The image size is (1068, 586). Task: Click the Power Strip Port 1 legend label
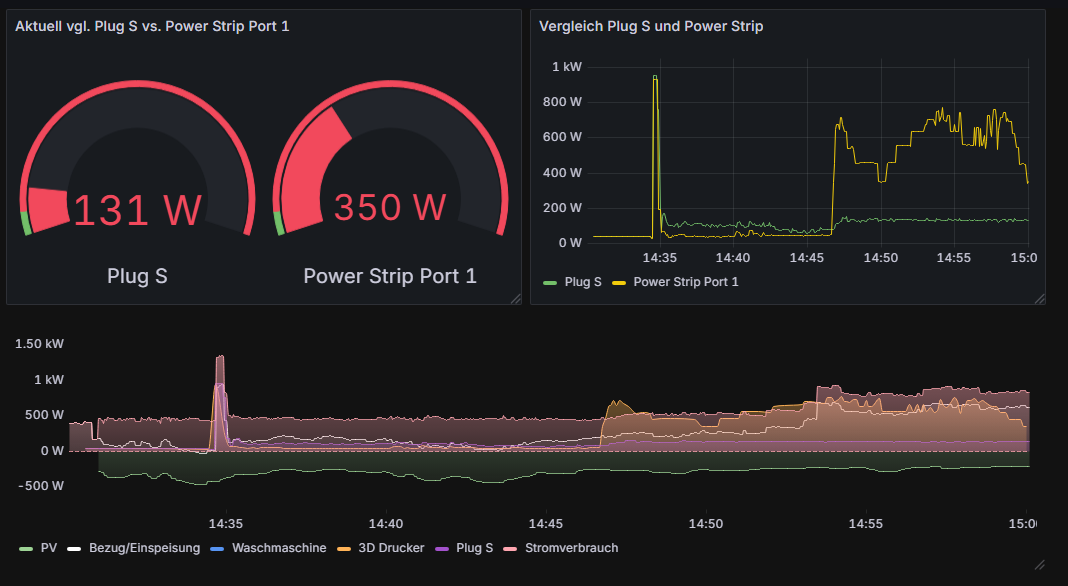click(685, 282)
